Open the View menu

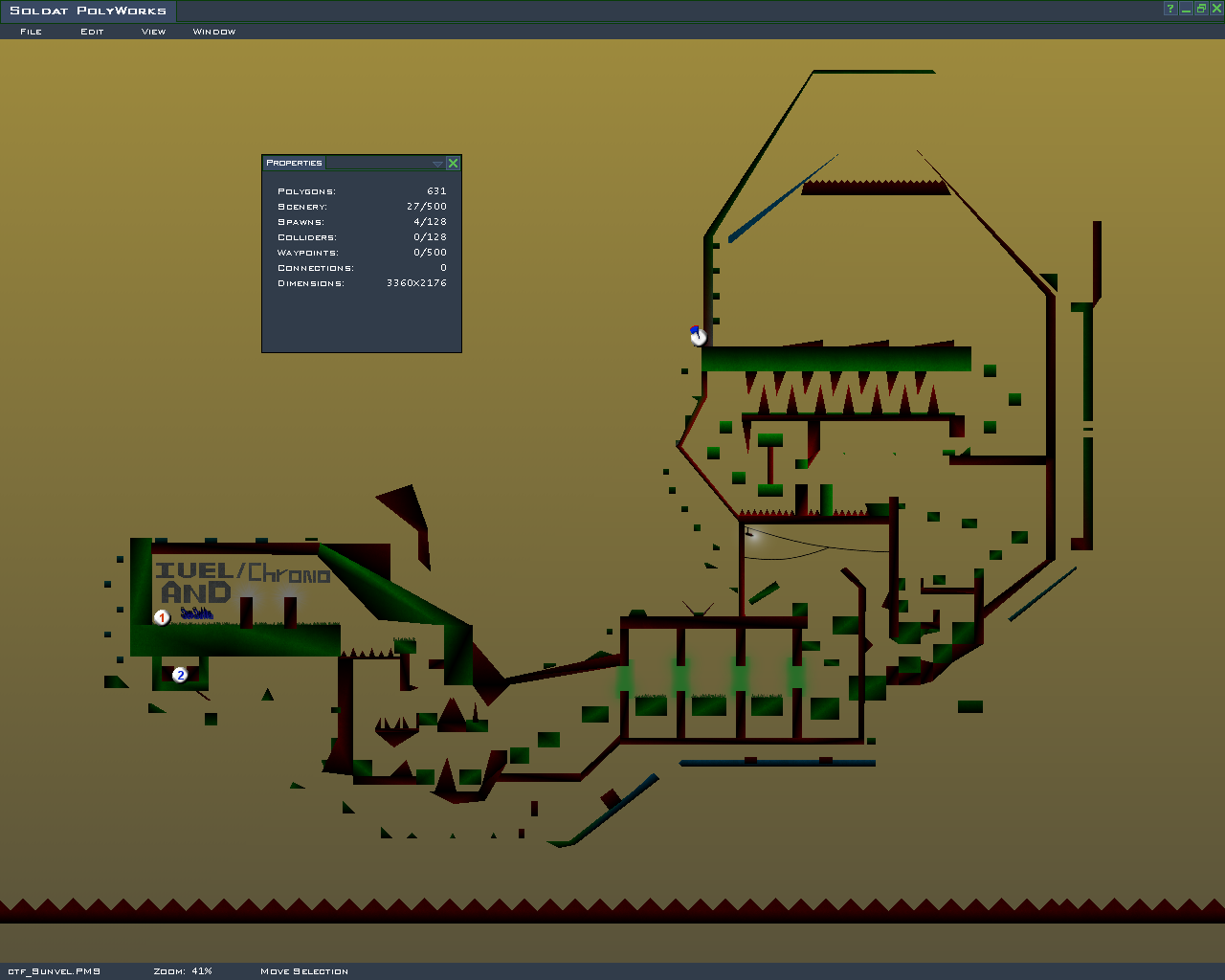click(x=153, y=32)
